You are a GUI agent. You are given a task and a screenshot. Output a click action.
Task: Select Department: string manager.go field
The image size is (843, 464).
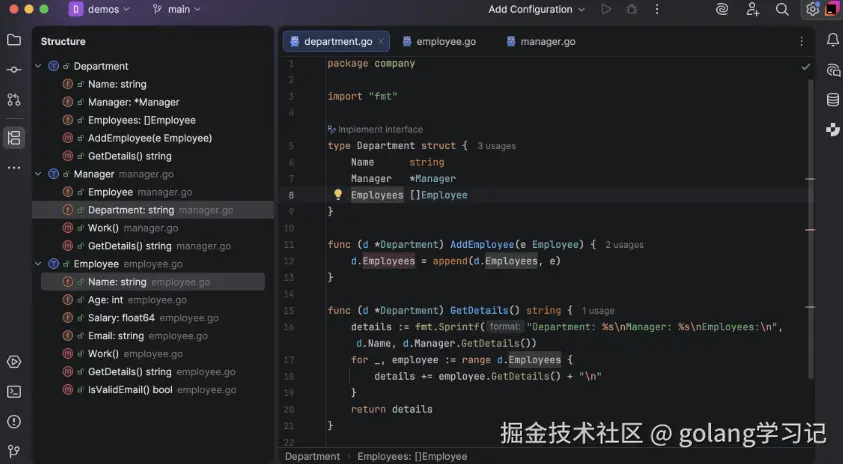tap(153, 210)
